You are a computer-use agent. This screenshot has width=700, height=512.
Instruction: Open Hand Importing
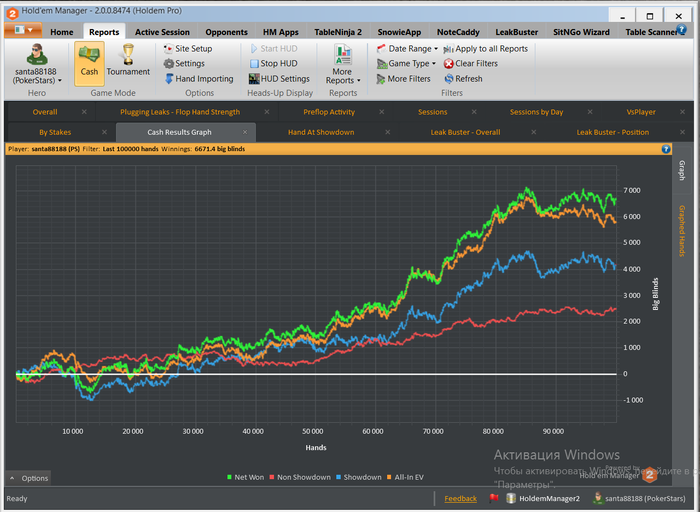point(199,79)
